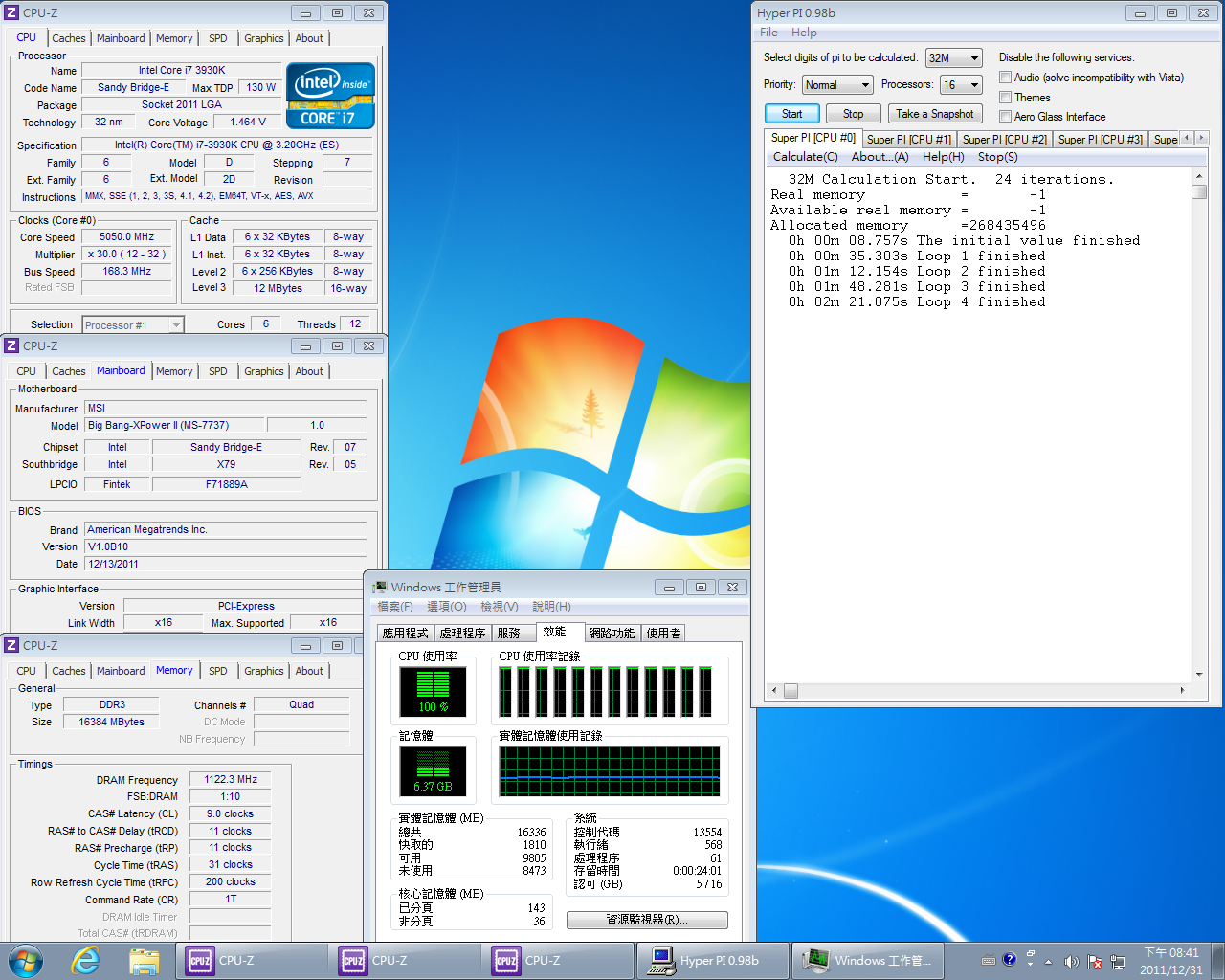The width and height of the screenshot is (1225, 980).
Task: Open the Selection dropdown showing Processor #1
Action: pyautogui.click(x=132, y=325)
